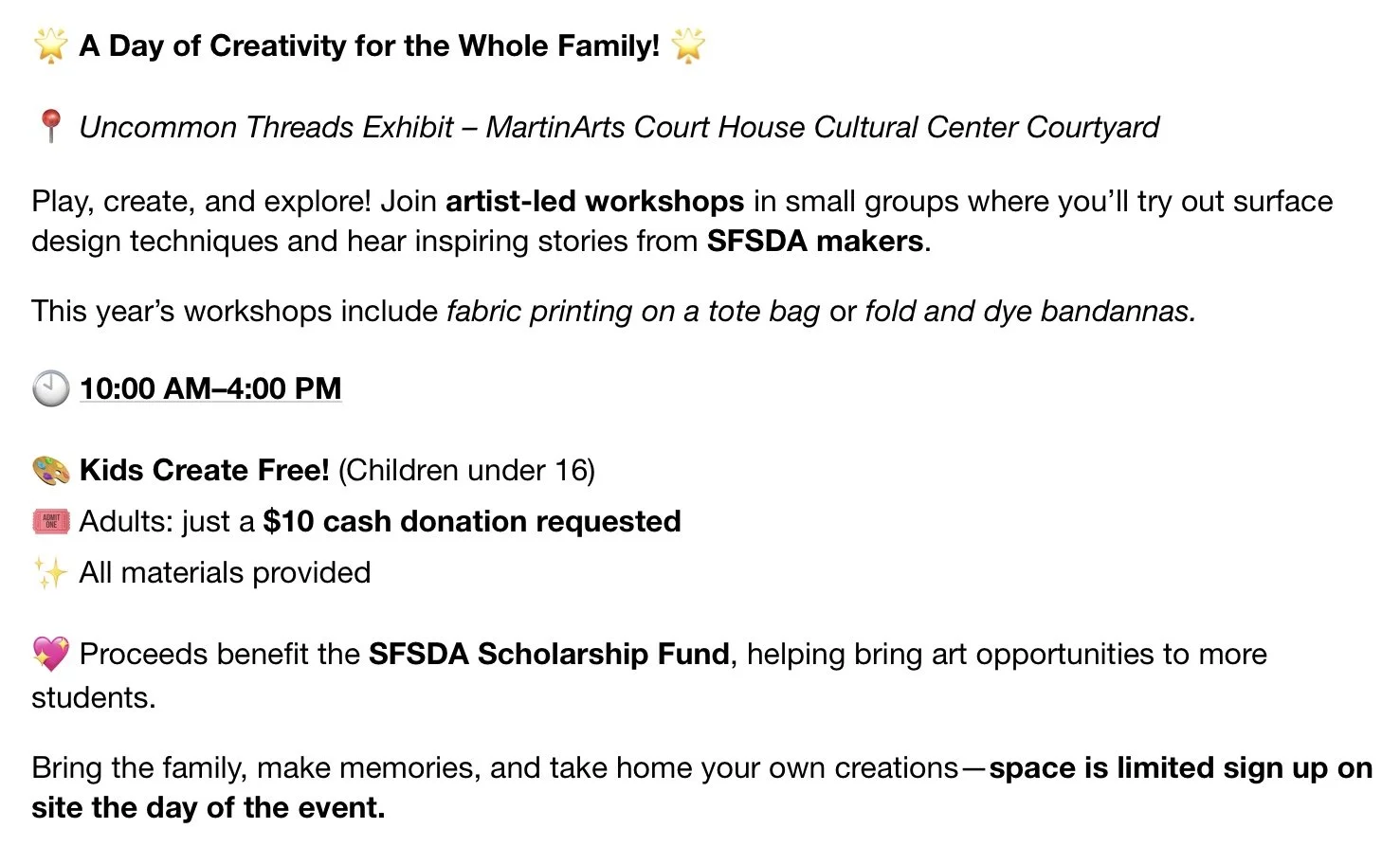
Task: Click the bold 'Kids Create Free!' text
Action: [x=205, y=470]
